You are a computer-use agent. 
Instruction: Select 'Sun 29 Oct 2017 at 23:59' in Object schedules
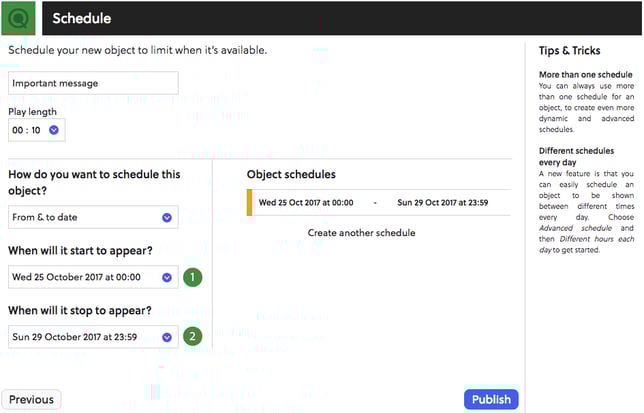pyautogui.click(x=442, y=202)
